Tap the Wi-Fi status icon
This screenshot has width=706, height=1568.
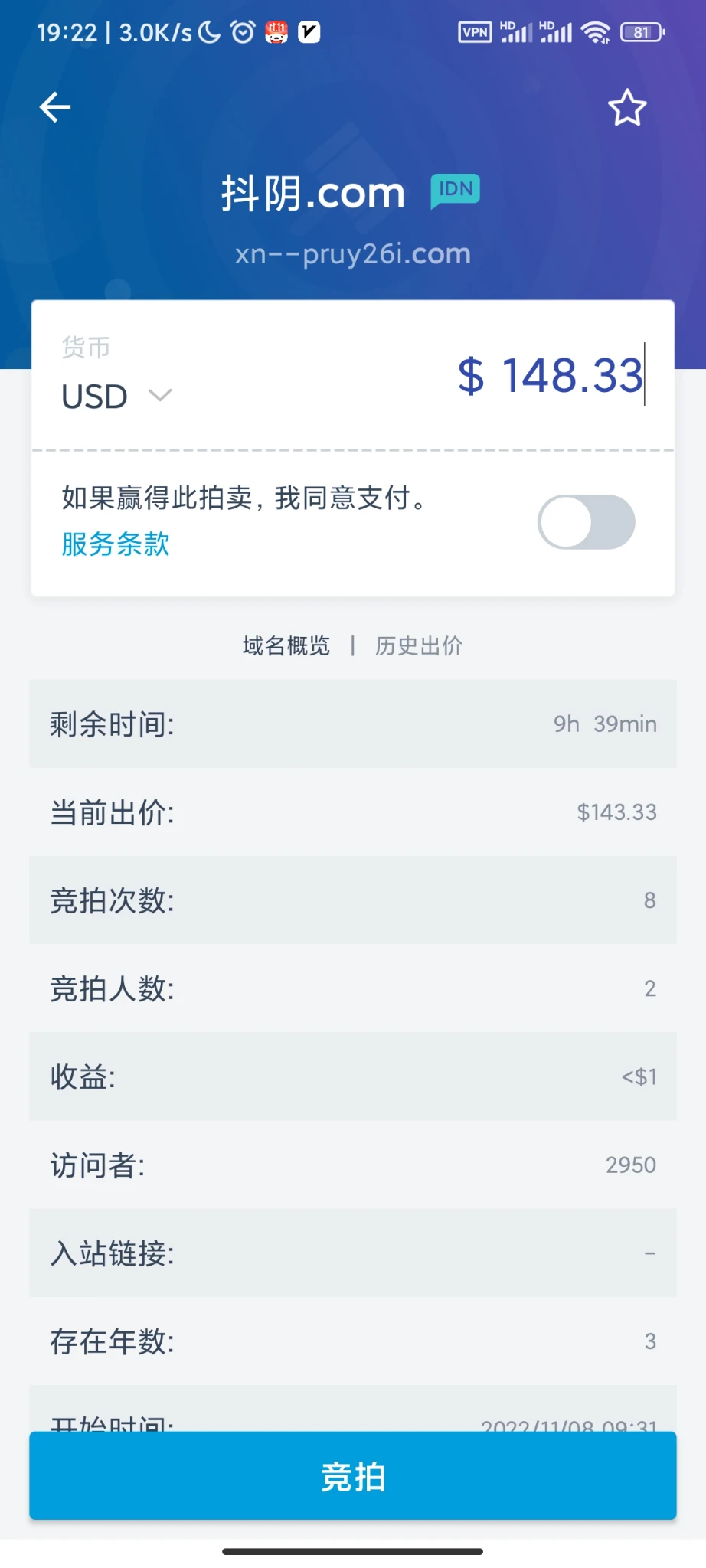point(595,32)
